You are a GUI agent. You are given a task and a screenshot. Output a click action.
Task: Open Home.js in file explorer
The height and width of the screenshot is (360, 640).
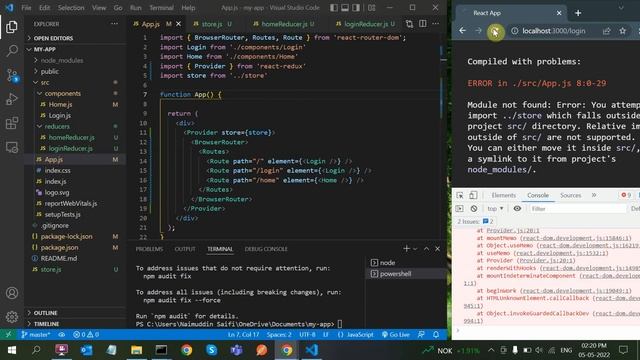point(60,104)
